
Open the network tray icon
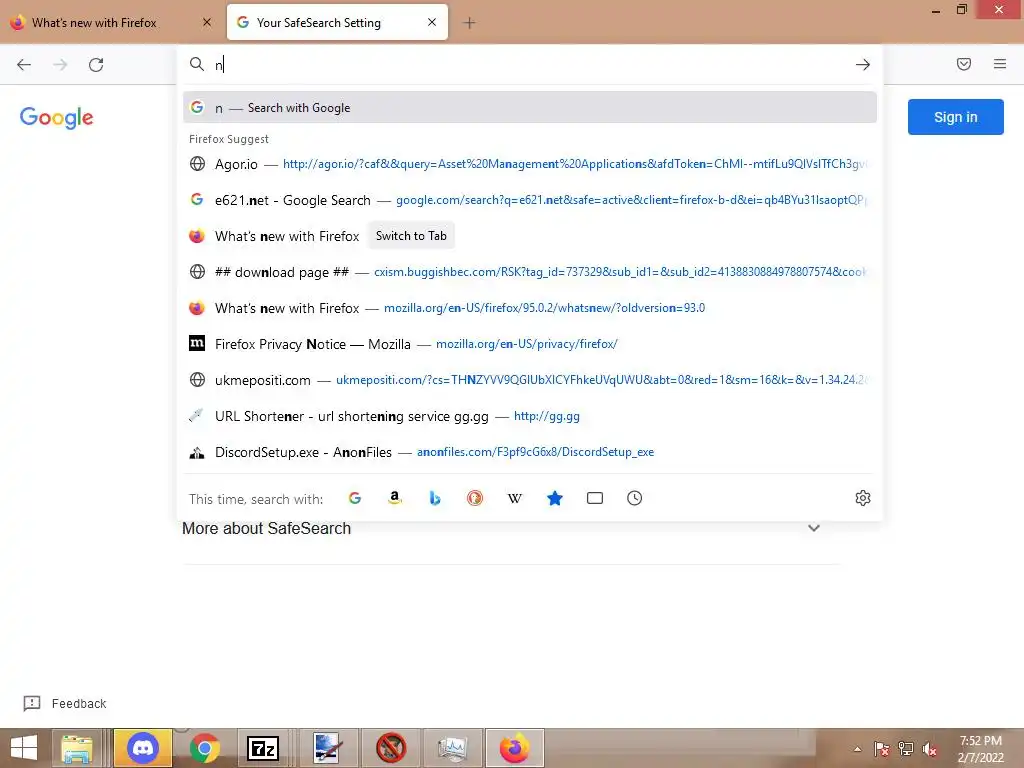[905, 749]
